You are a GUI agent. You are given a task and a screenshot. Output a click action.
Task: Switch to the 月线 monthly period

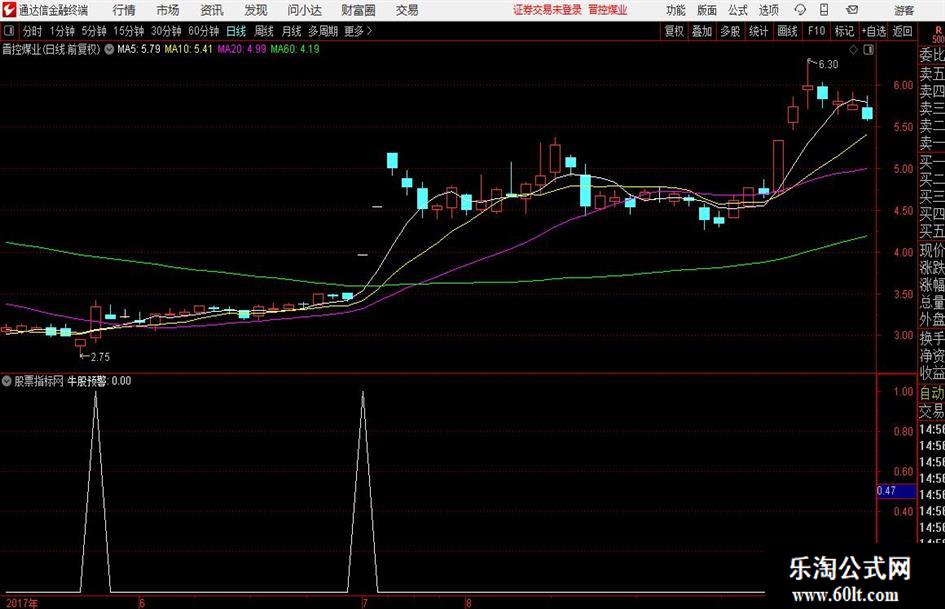pos(292,31)
